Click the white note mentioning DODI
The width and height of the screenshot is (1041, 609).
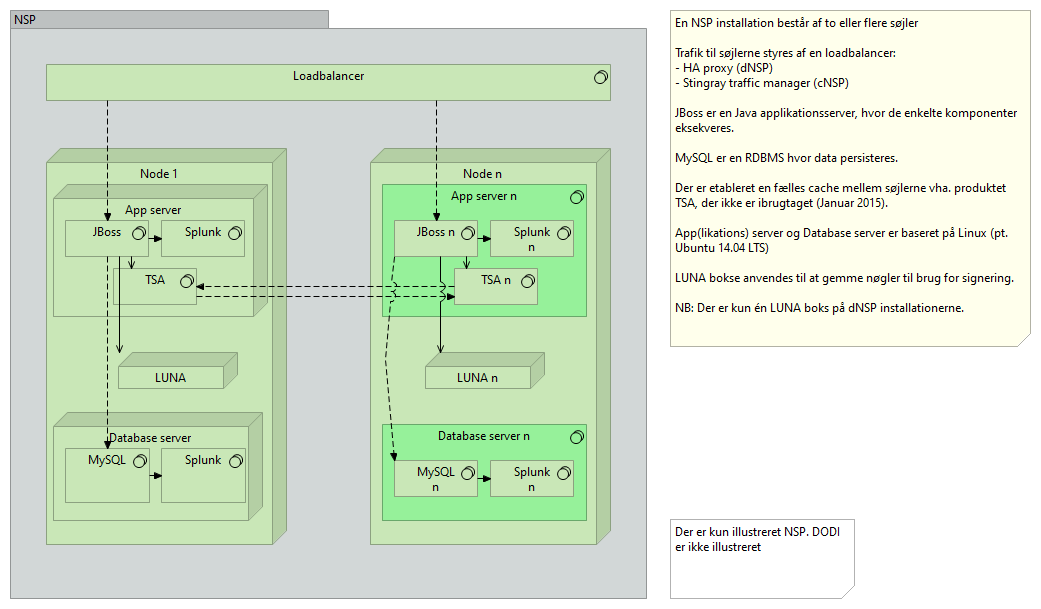(x=762, y=558)
